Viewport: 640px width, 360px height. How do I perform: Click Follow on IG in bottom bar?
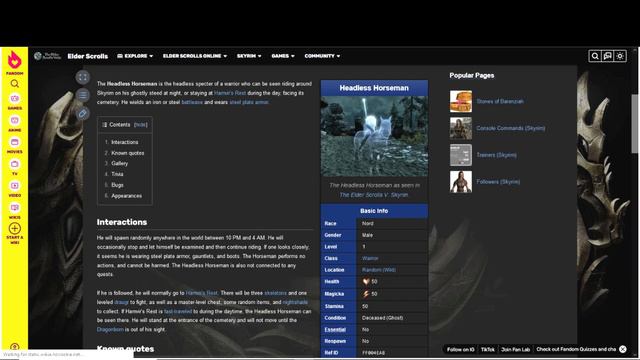460,349
